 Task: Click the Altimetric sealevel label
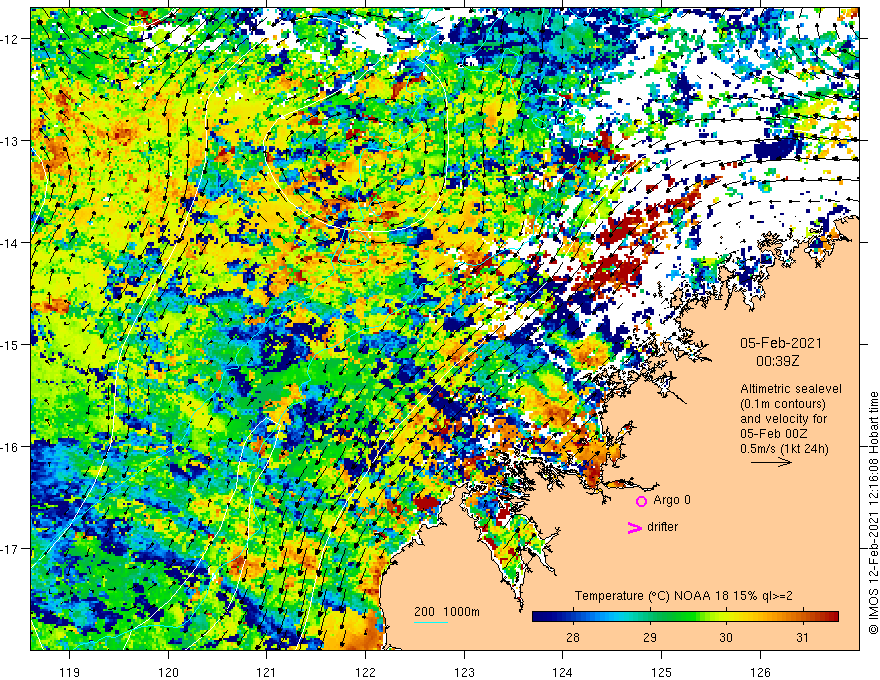point(791,389)
